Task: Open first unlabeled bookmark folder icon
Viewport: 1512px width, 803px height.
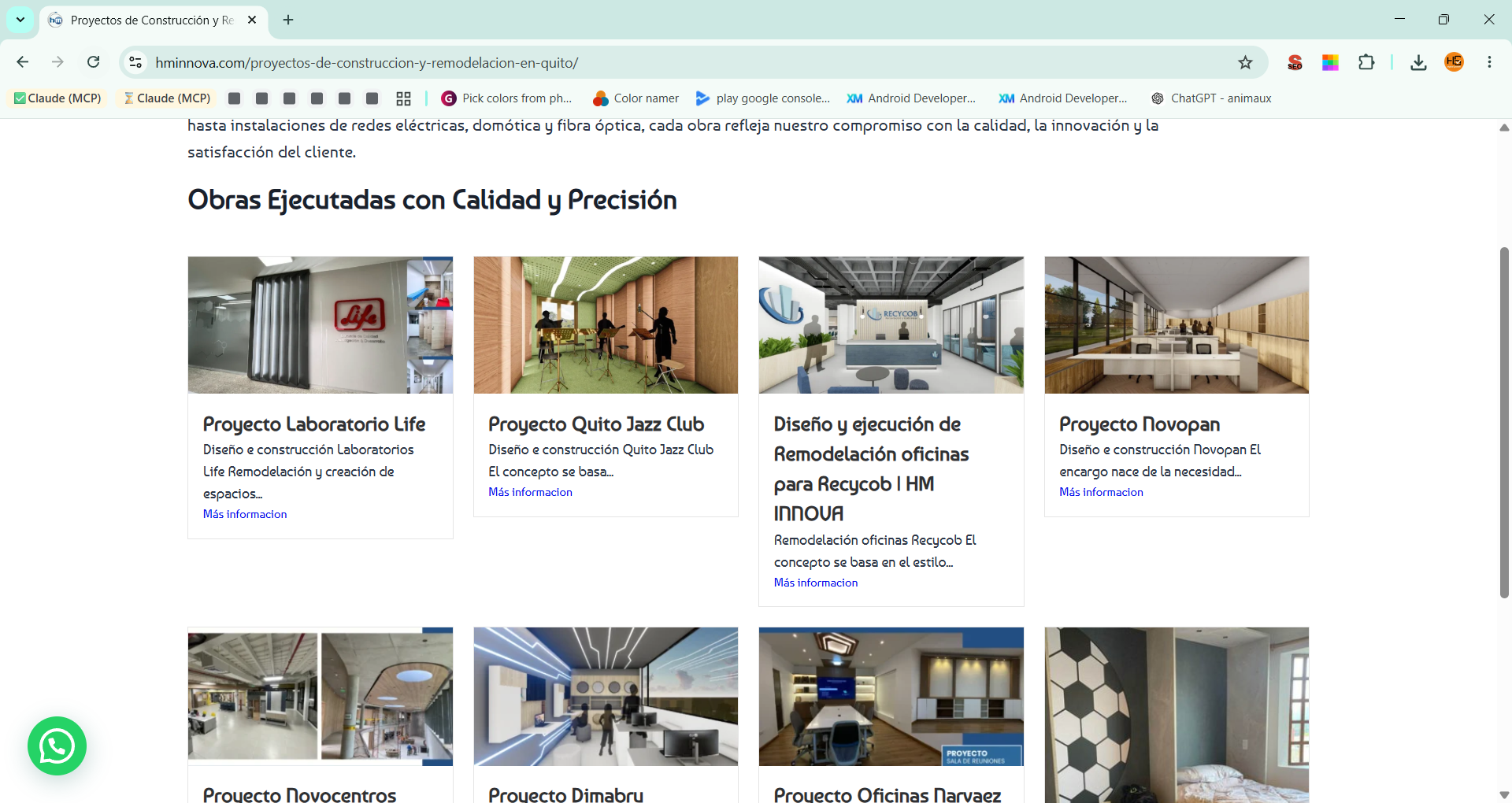Action: tap(234, 98)
